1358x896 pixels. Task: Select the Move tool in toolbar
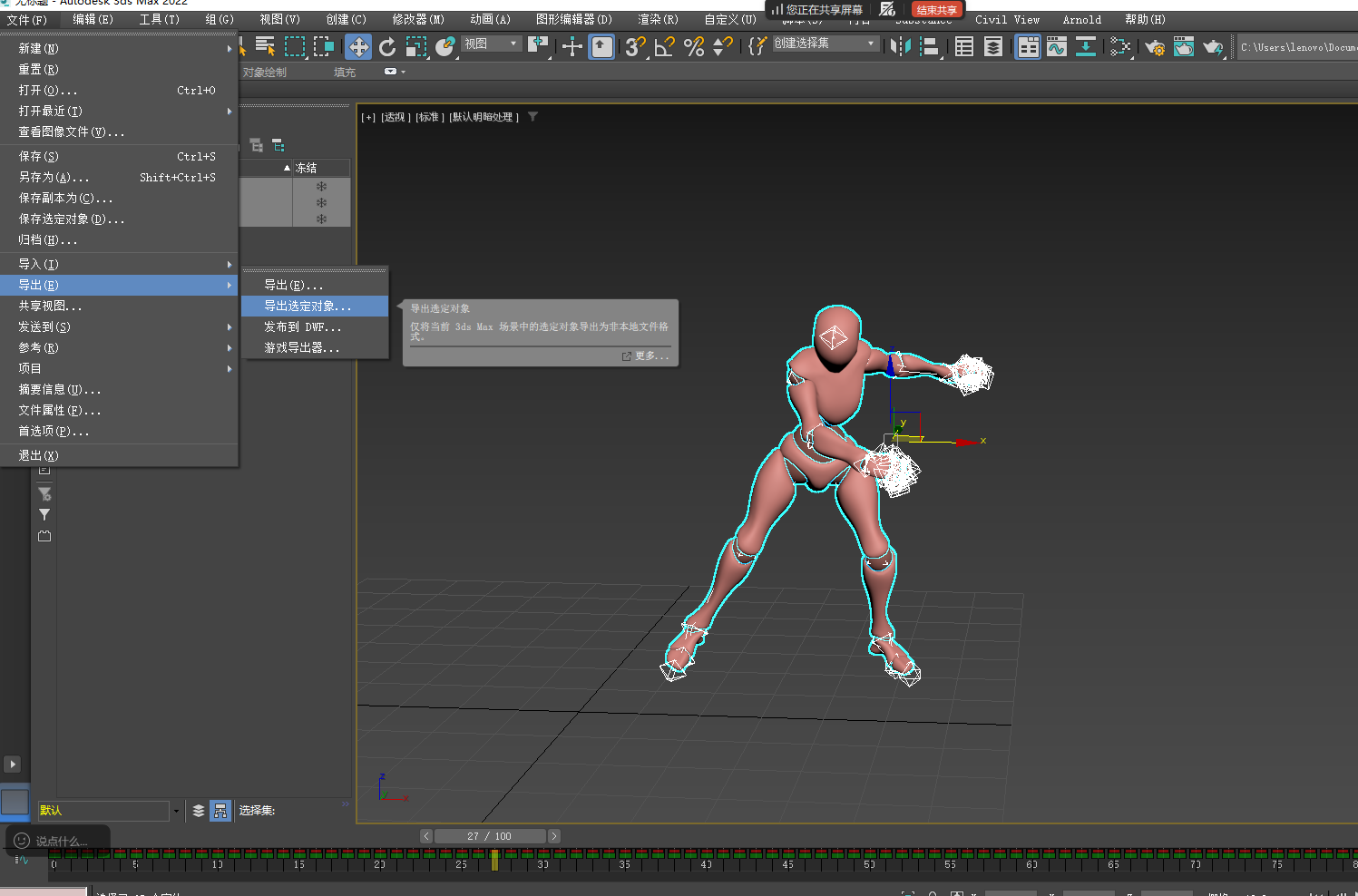358,47
